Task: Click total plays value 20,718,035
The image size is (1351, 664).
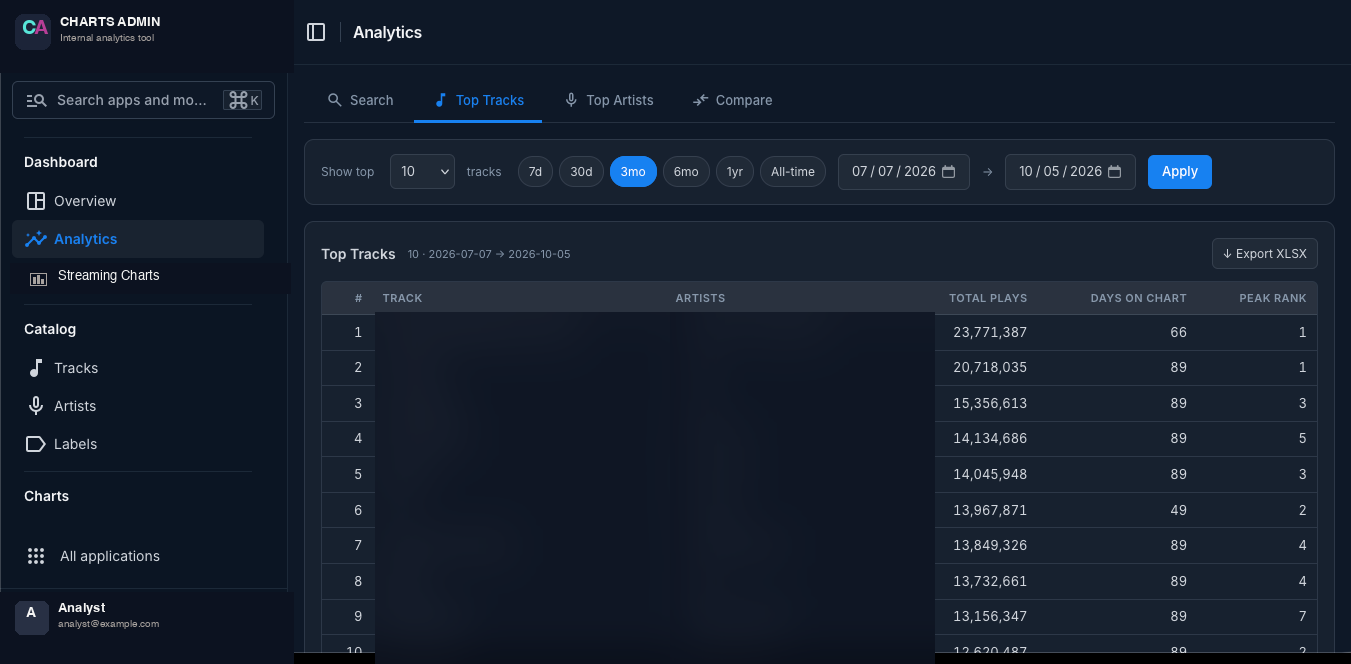Action: (x=990, y=368)
